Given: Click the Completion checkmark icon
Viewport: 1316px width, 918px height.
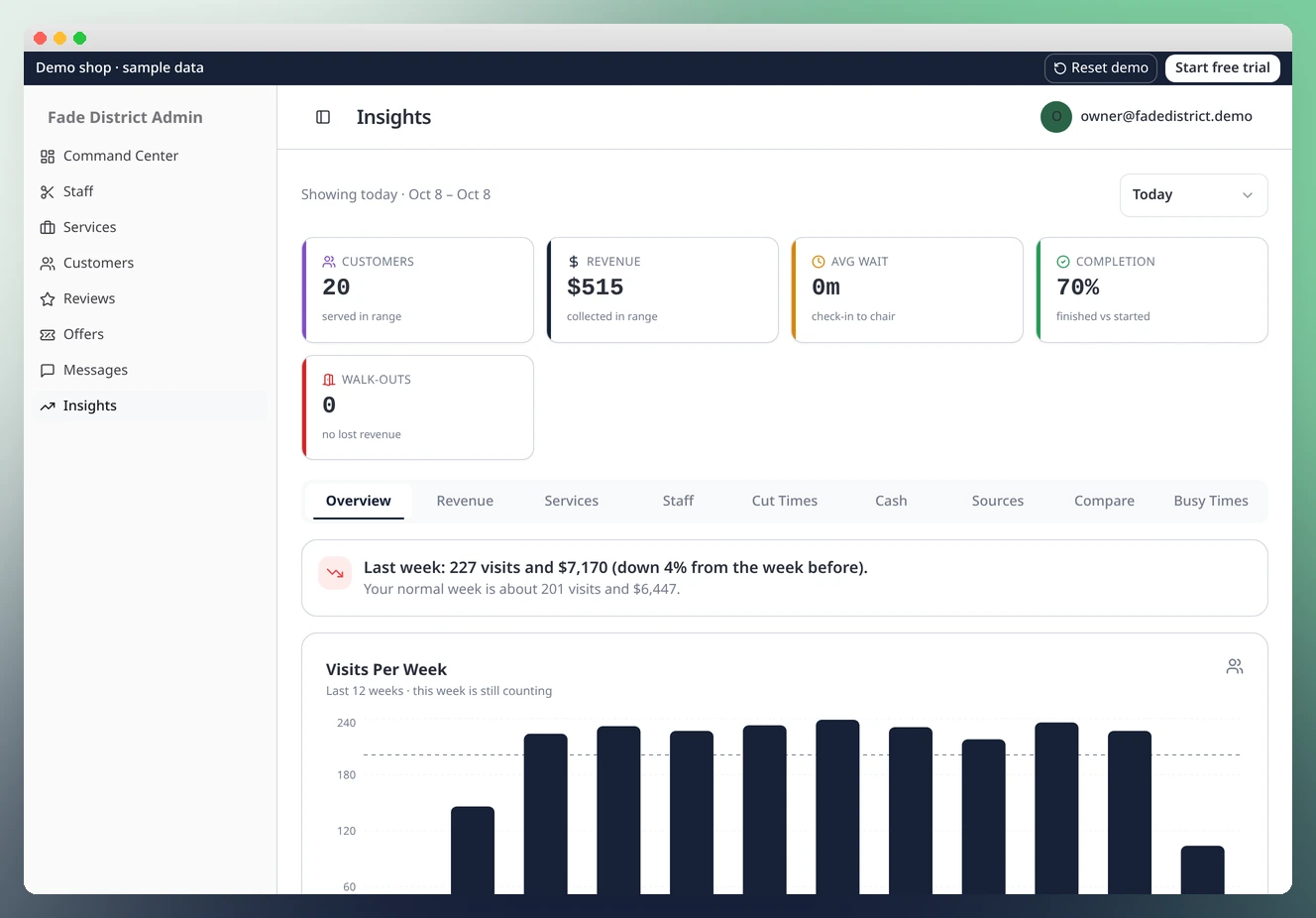Looking at the screenshot, I should [x=1063, y=262].
